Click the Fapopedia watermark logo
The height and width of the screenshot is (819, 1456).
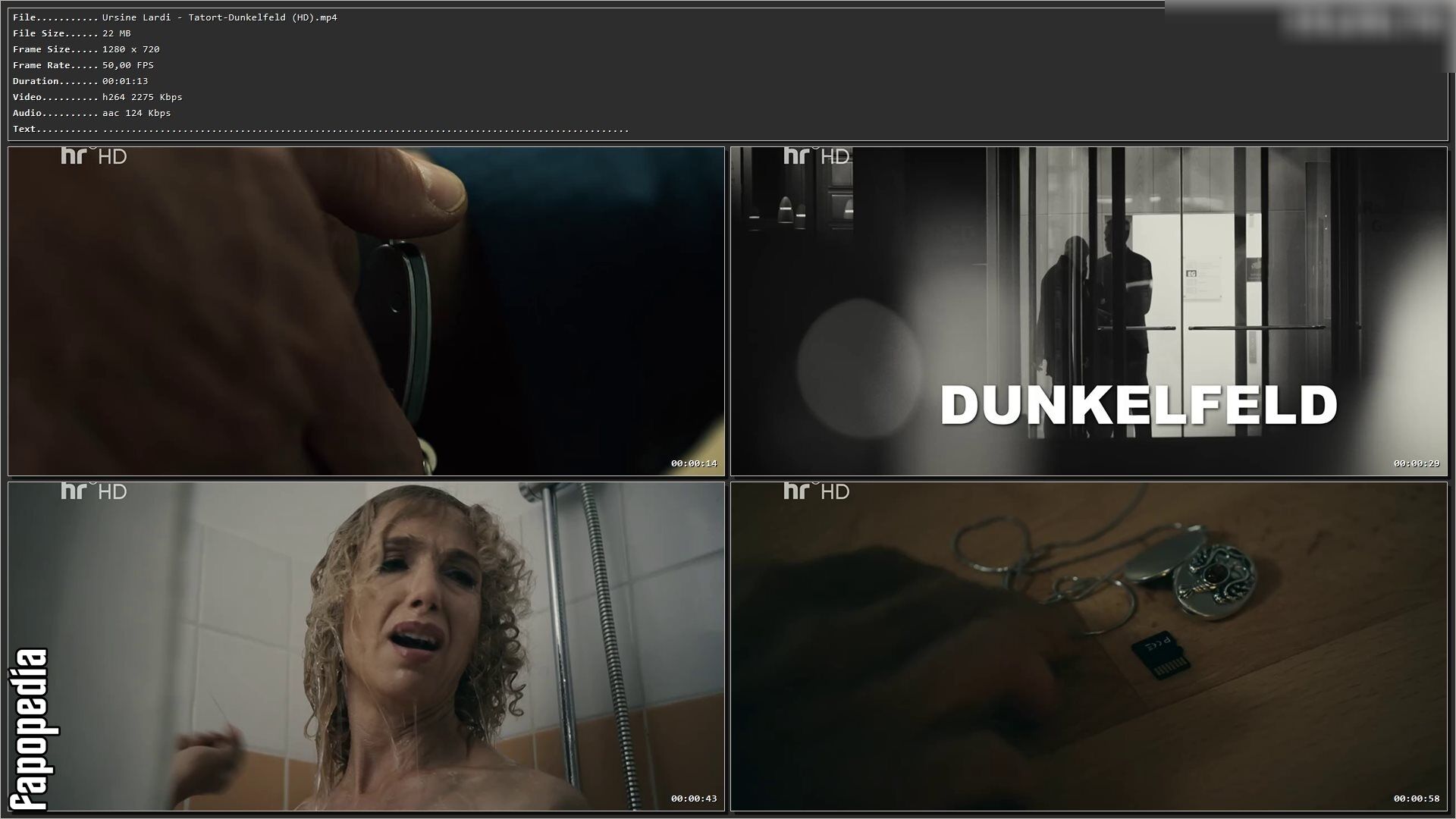(31, 730)
